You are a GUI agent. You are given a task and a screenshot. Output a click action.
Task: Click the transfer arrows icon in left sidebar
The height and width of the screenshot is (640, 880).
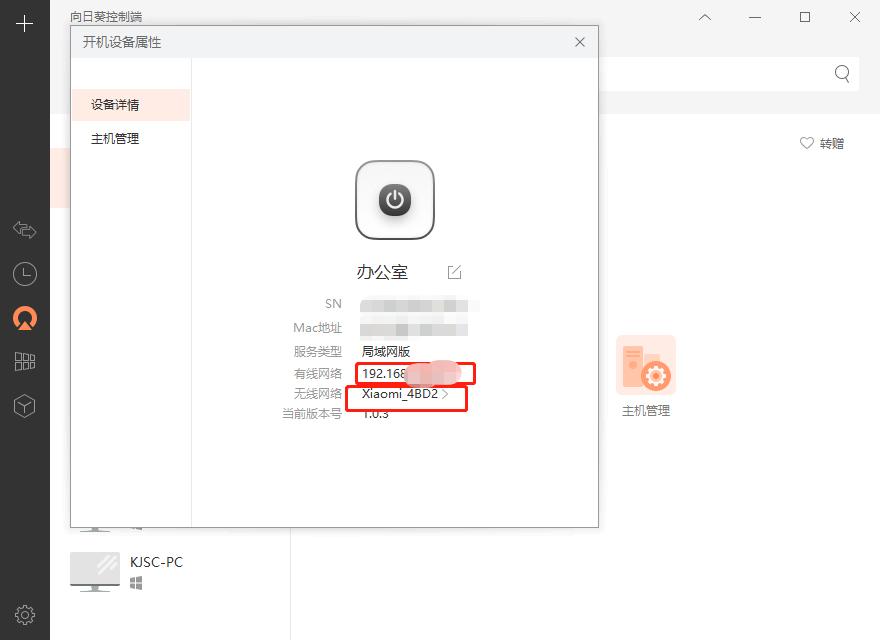click(x=24, y=230)
